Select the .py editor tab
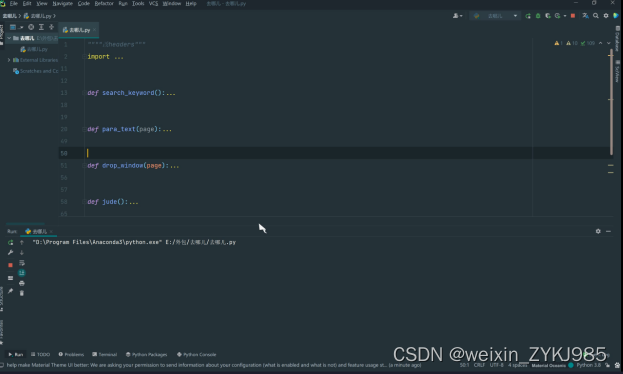 (x=79, y=30)
